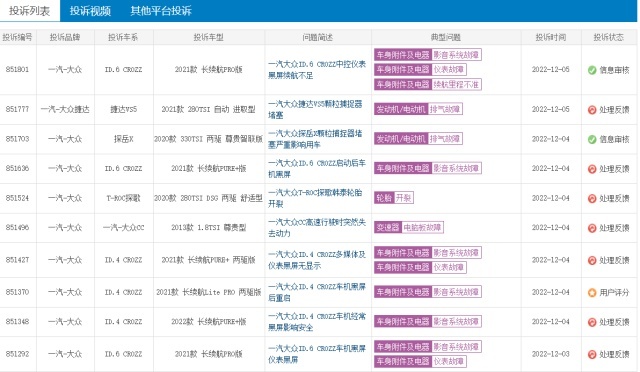This screenshot has width=640, height=372.
Task: Click the 投诉车系 column header
Action: click(123, 37)
